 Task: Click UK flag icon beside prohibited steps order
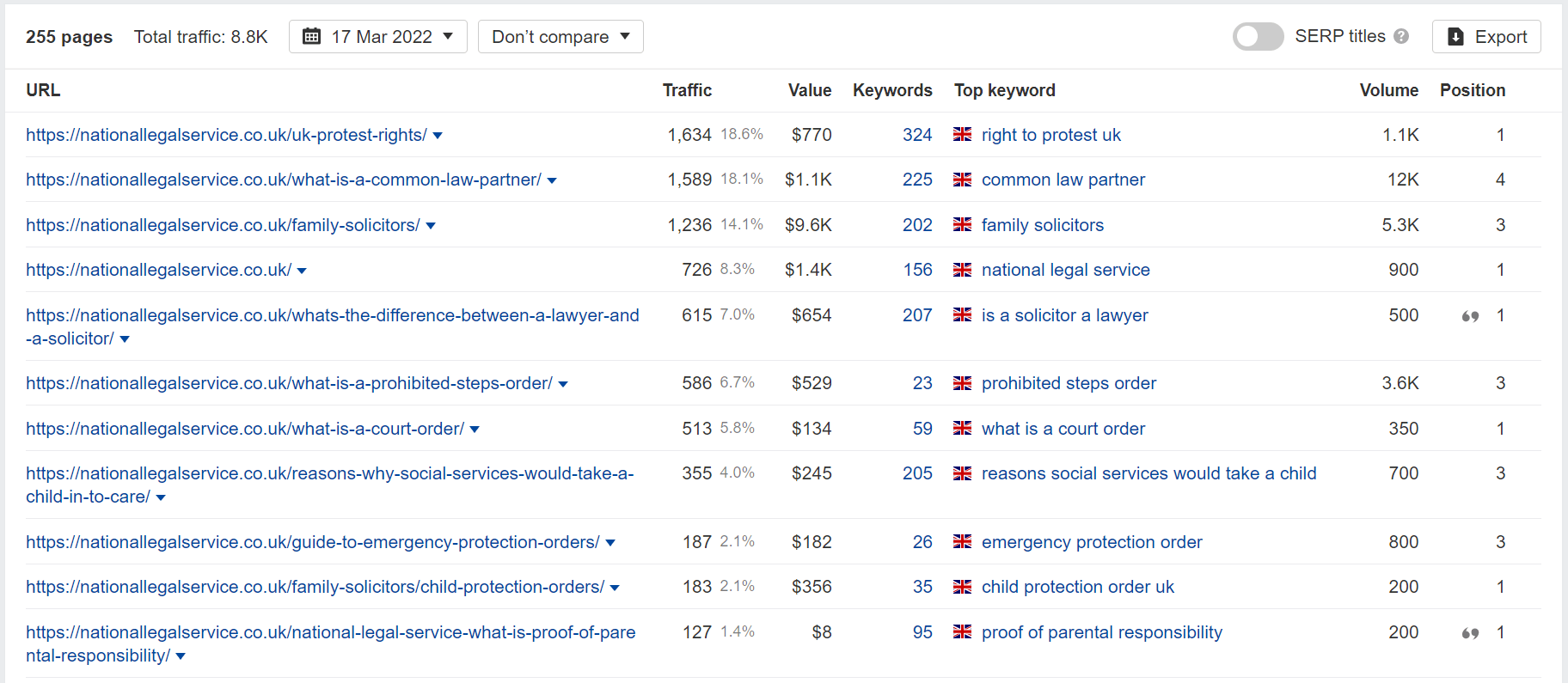[x=963, y=383]
